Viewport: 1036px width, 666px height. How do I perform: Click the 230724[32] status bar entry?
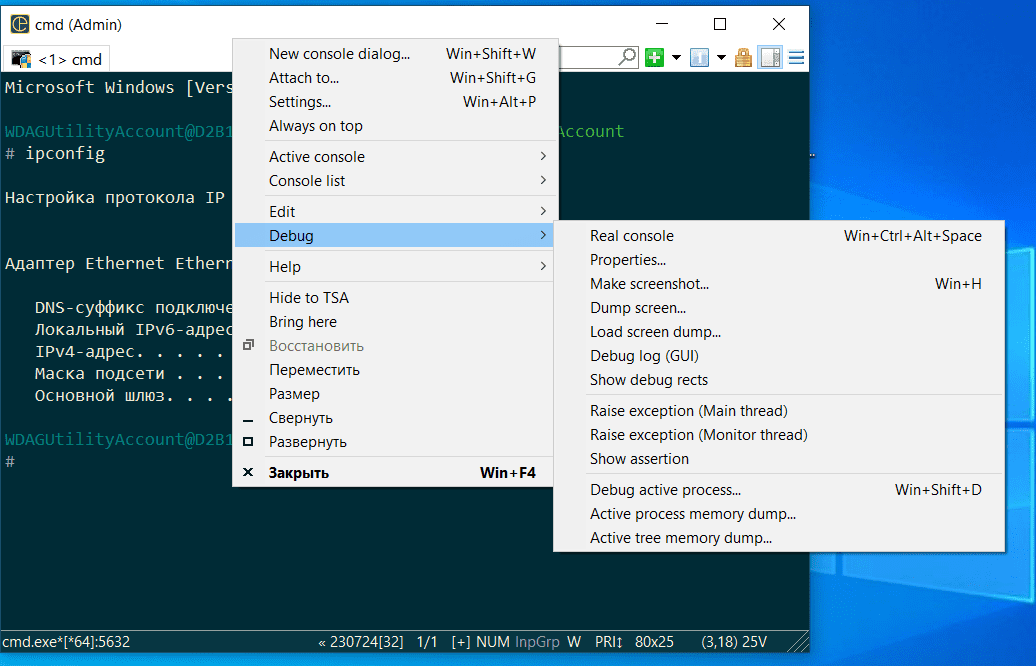point(361,642)
